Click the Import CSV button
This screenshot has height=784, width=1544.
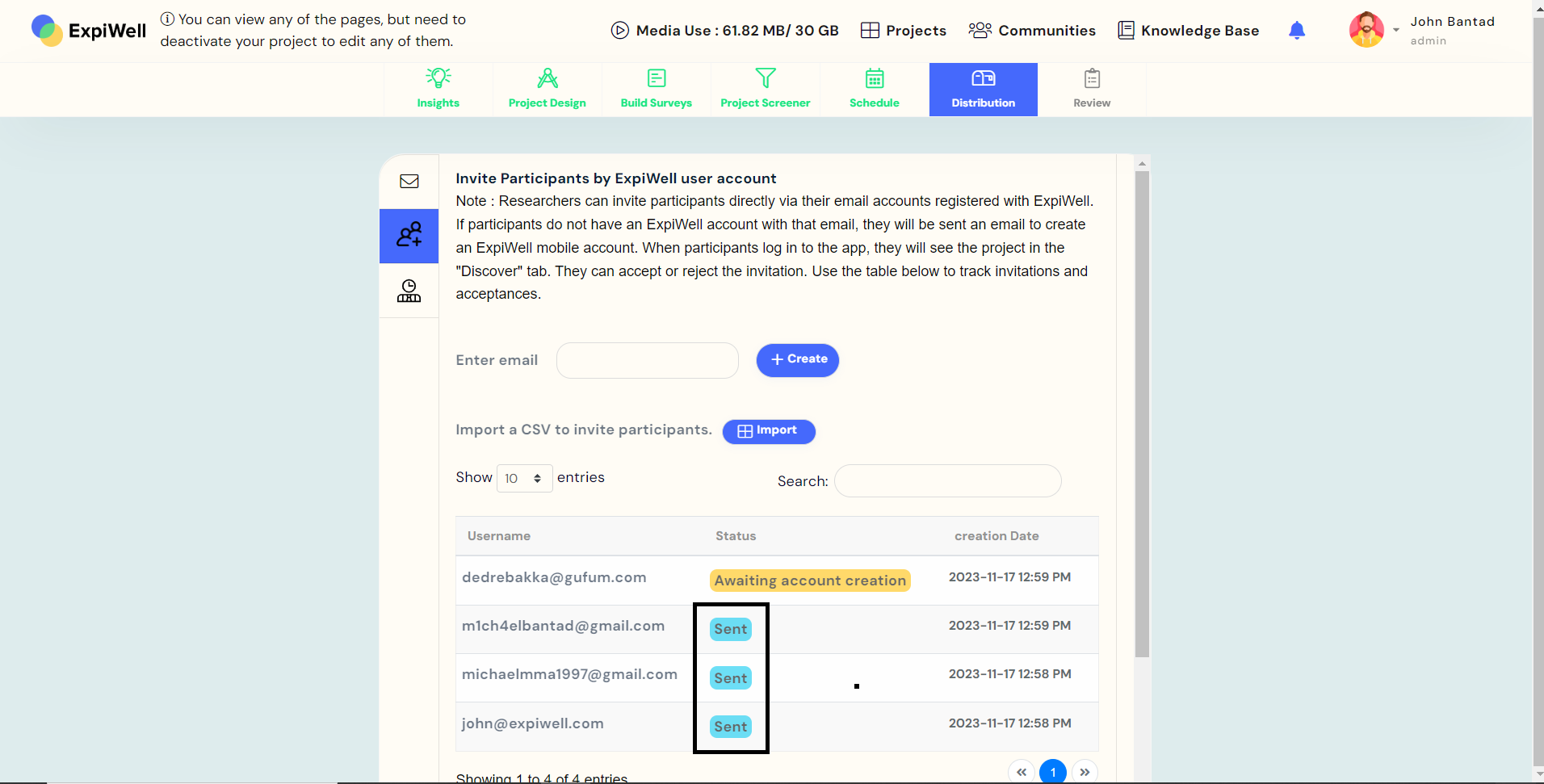(x=769, y=431)
